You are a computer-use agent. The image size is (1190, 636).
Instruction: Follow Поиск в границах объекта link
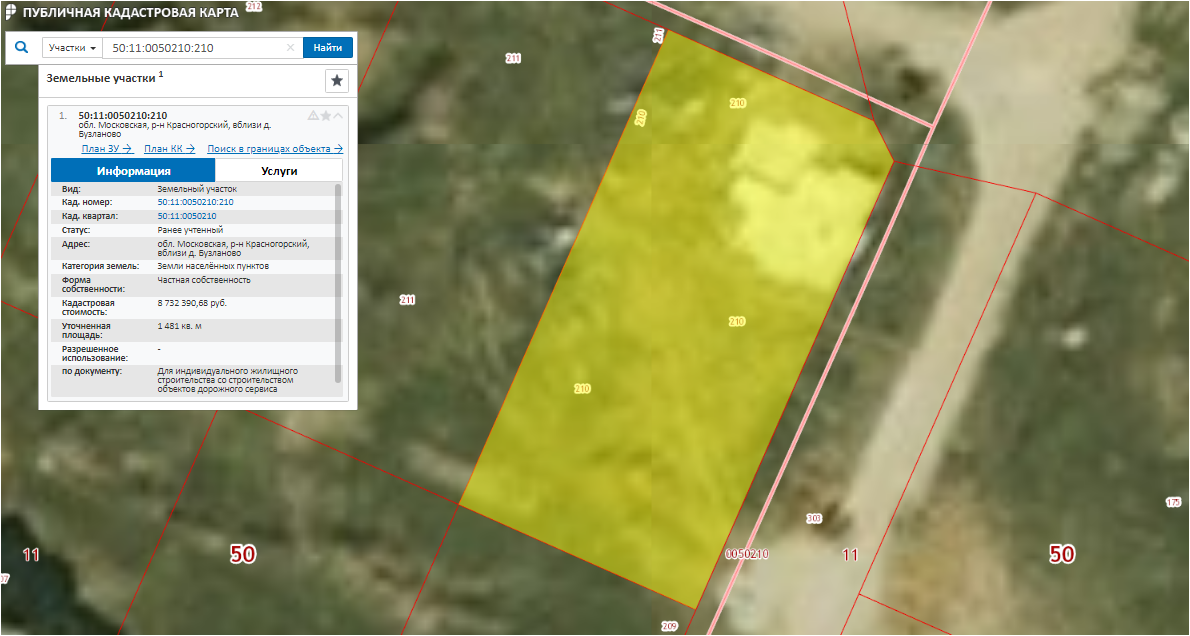tap(275, 149)
